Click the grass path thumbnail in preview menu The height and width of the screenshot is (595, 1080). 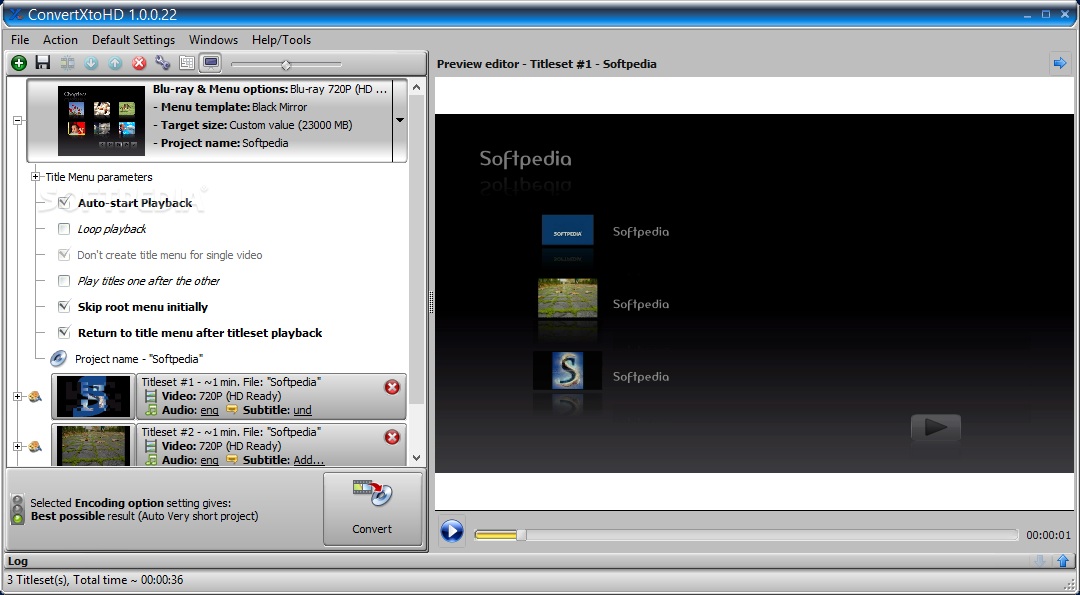tap(568, 298)
